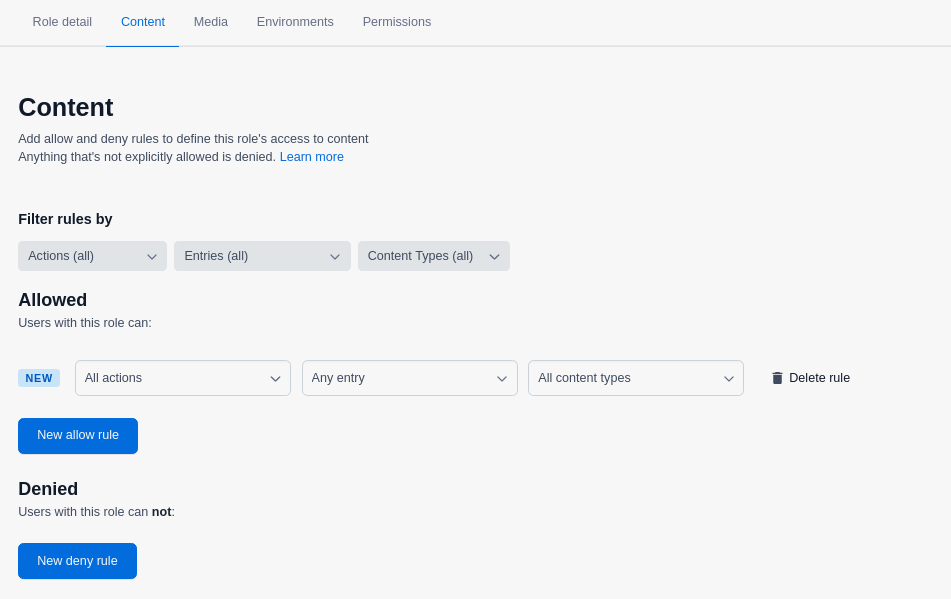The width and height of the screenshot is (951, 599).
Task: Open the Content Types (all) filter dropdown
Action: (x=433, y=256)
